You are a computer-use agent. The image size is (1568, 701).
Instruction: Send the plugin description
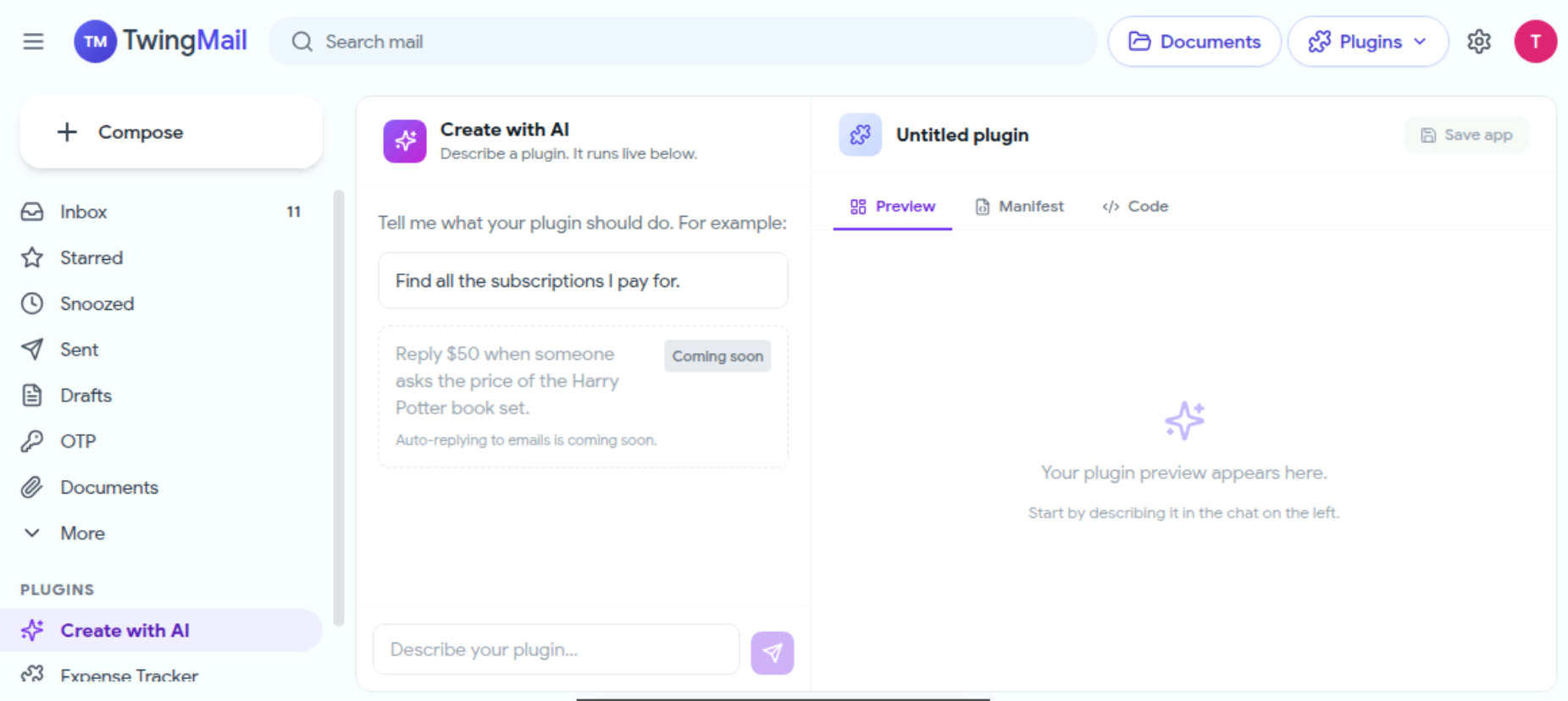click(x=773, y=653)
